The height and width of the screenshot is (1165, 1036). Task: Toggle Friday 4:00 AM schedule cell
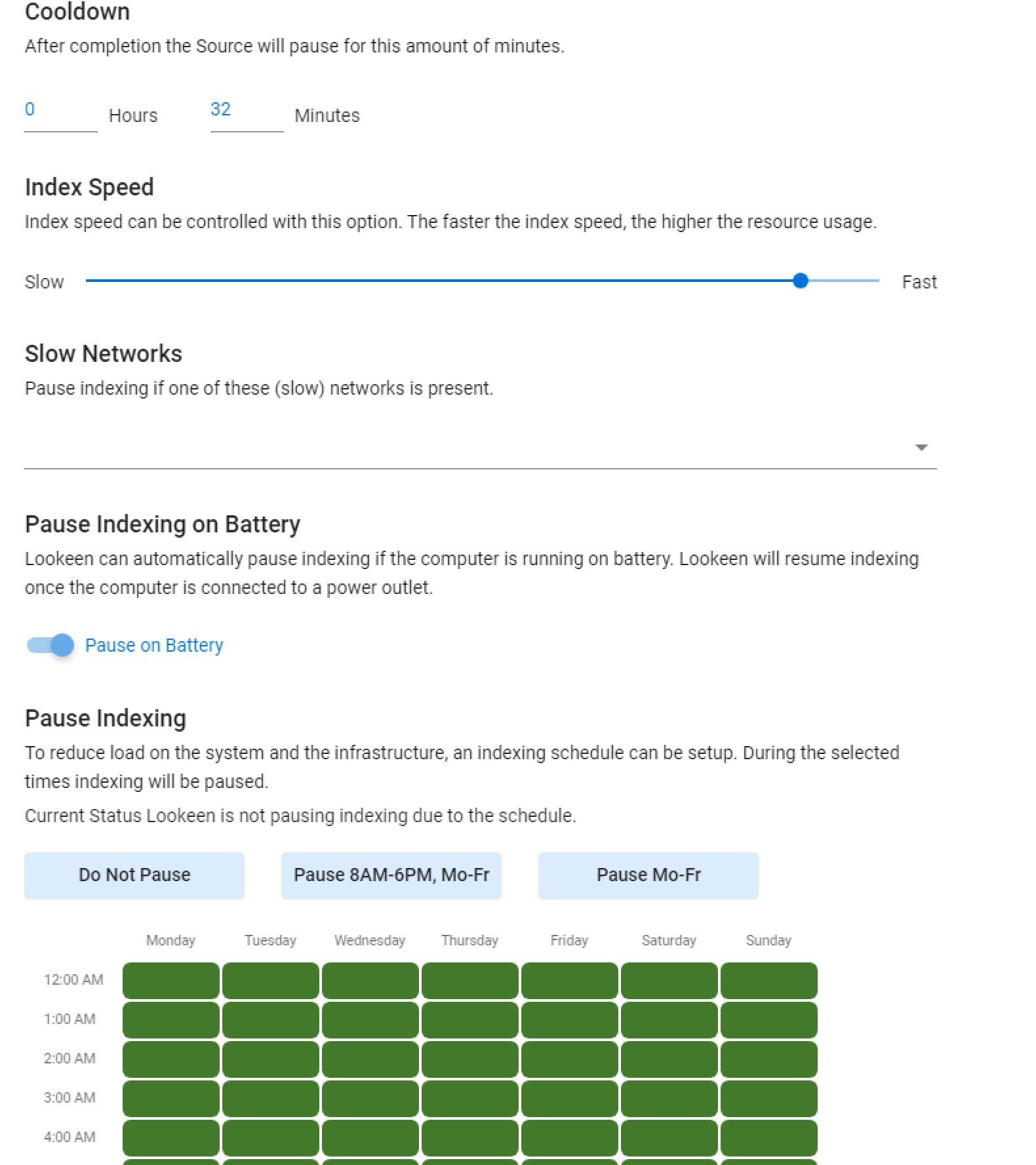pos(570,1137)
